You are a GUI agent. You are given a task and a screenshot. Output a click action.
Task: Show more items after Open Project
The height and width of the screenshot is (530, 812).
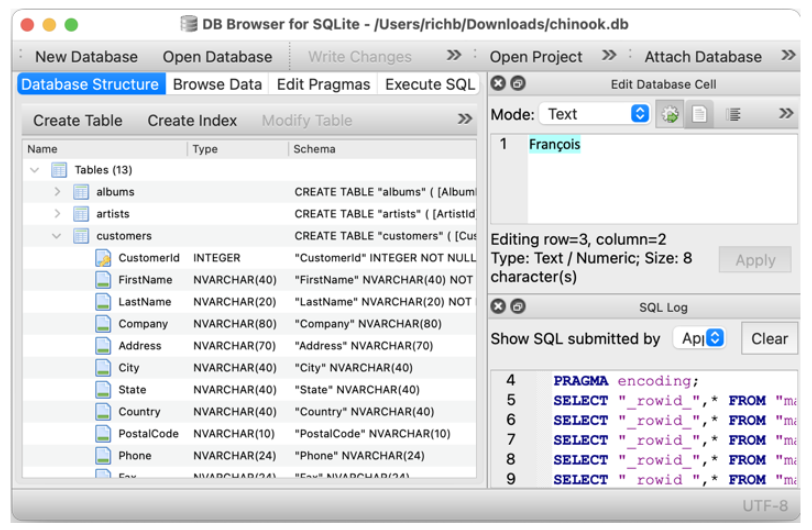click(609, 55)
